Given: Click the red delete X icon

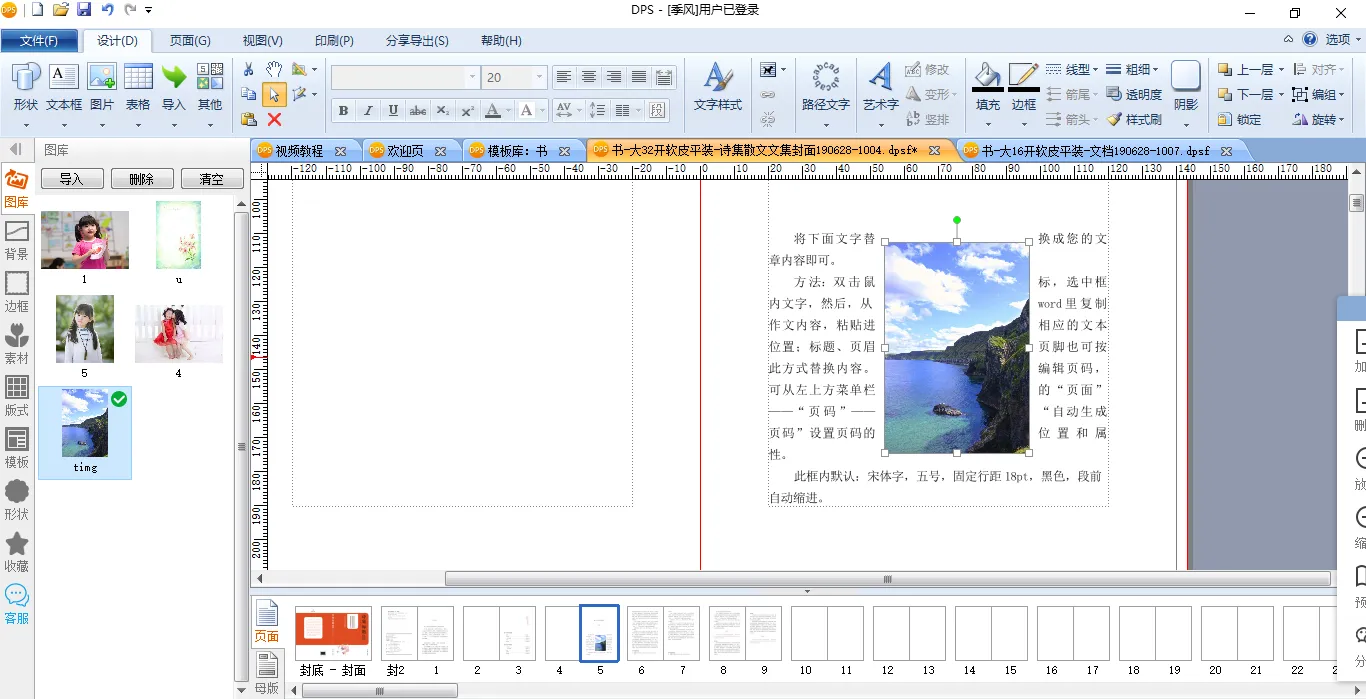Looking at the screenshot, I should click(x=274, y=120).
